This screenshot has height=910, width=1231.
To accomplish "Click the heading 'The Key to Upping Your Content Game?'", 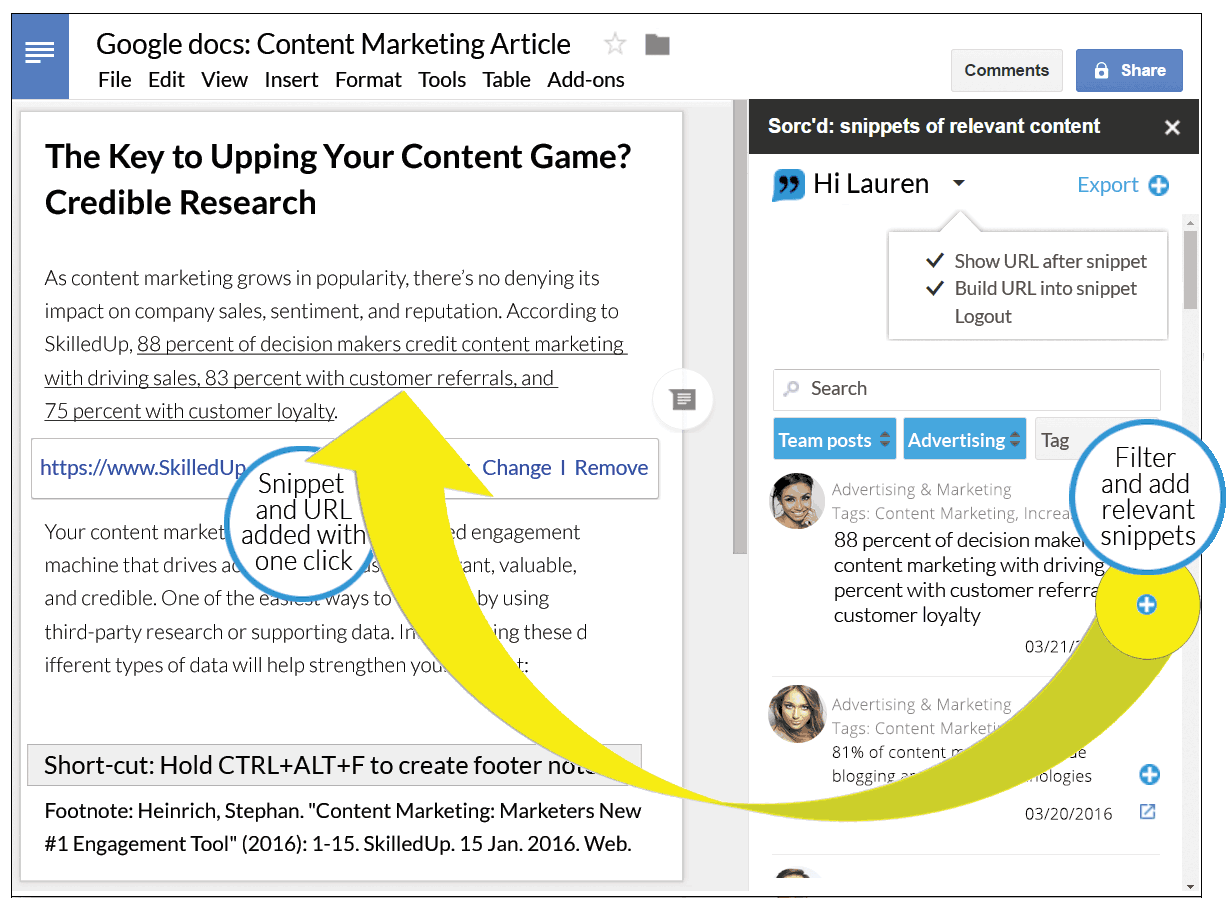I will point(338,157).
